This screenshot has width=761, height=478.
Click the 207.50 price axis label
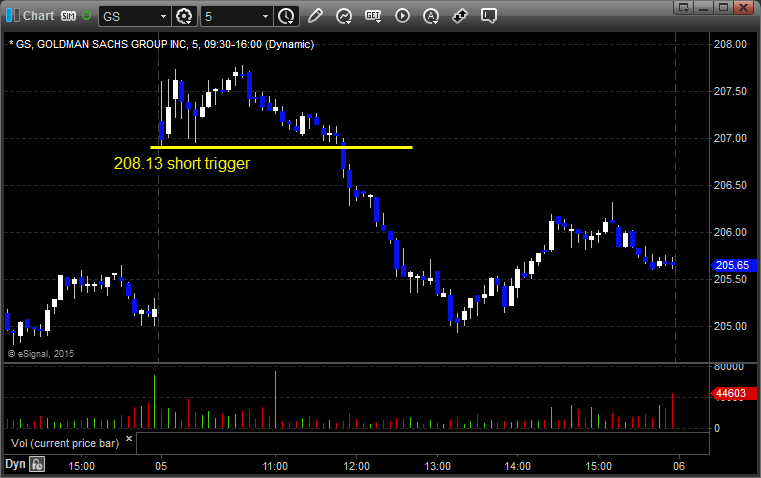(730, 91)
